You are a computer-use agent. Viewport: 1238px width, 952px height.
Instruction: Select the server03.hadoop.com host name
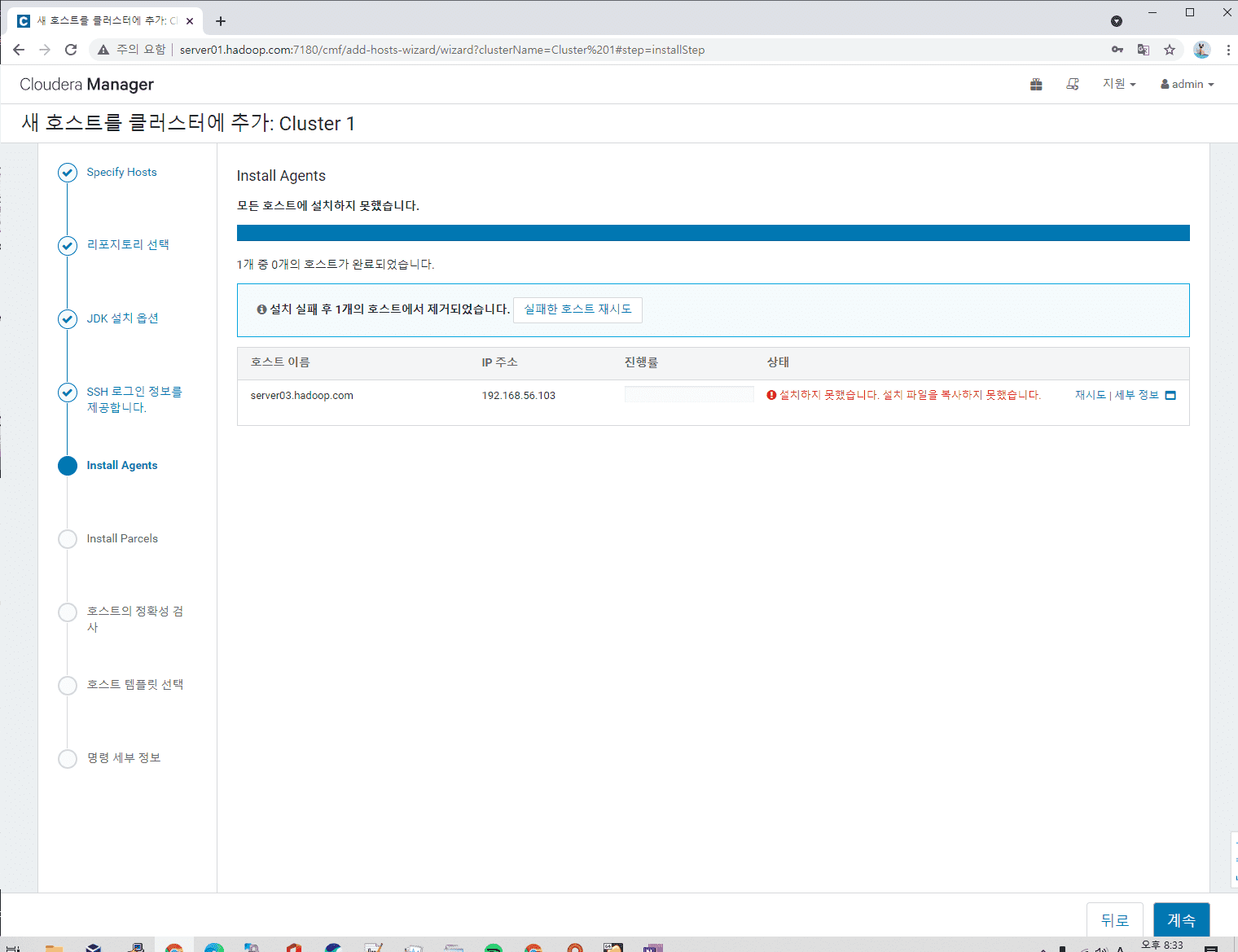[301, 396]
